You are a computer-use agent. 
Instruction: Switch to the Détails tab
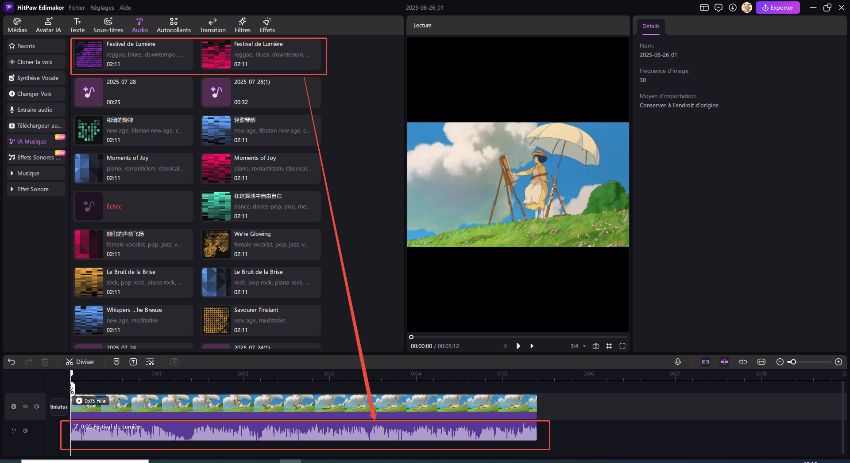click(650, 27)
